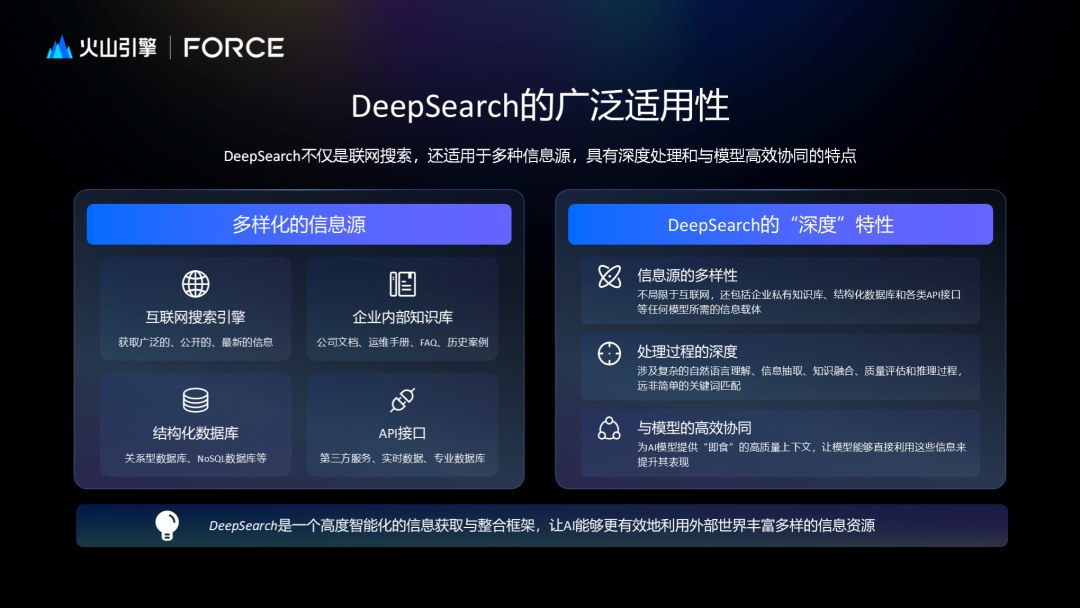1080x608 pixels.
Task: Click the database stack icon above 结构化数据库
Action: click(x=196, y=400)
